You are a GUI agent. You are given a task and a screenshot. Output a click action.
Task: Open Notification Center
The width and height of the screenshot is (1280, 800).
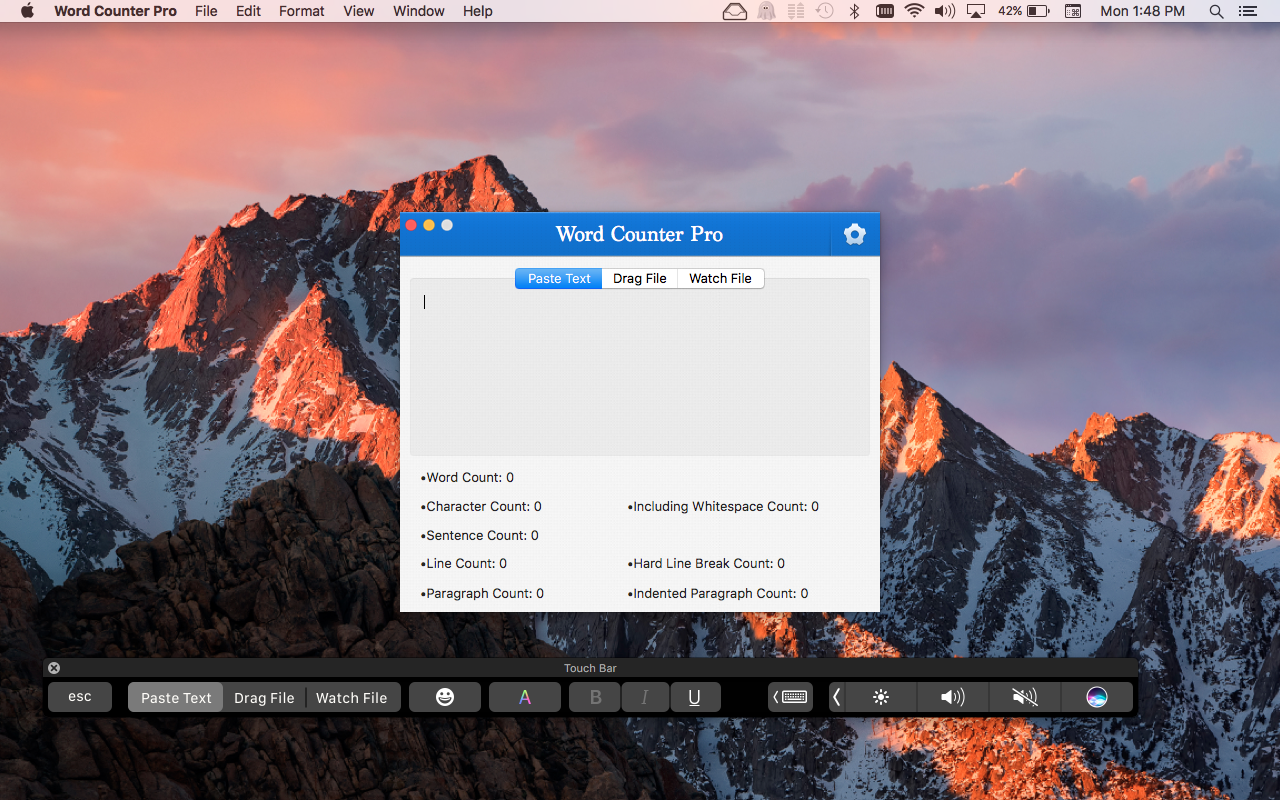pos(1247,11)
